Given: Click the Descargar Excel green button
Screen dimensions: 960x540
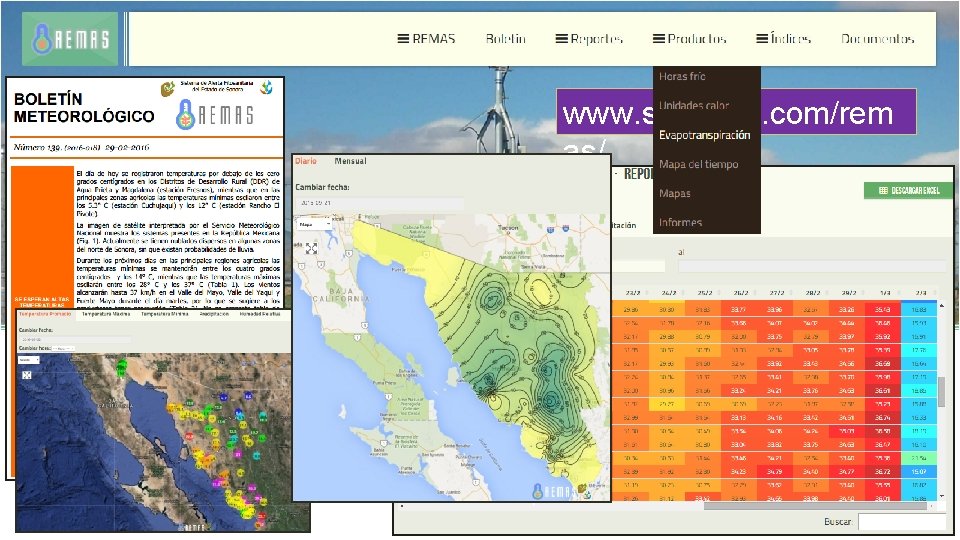Looking at the screenshot, I should 909,190.
